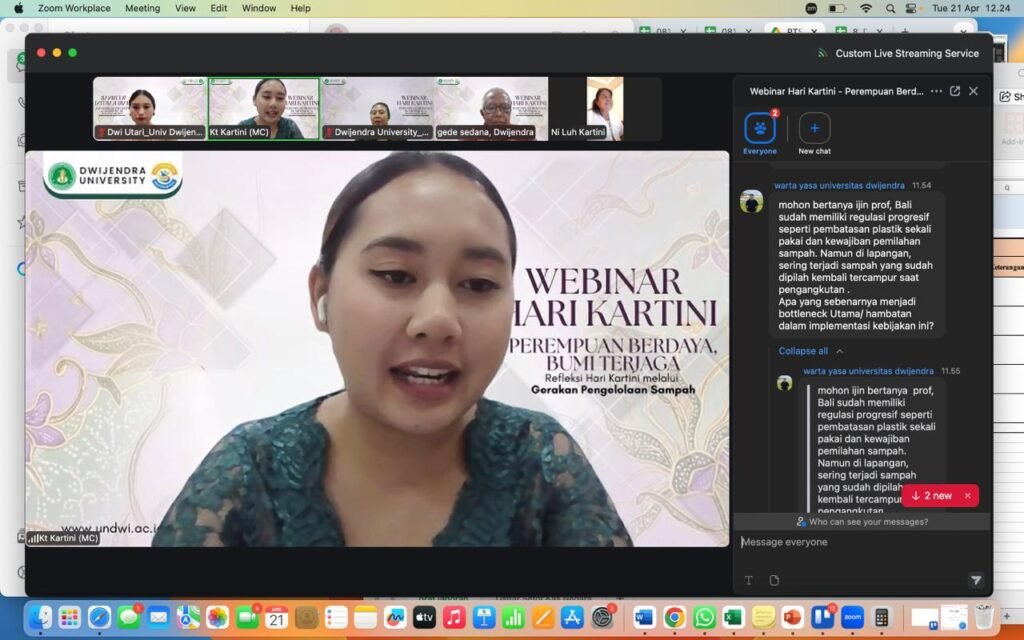Viewport: 1024px width, 640px height.
Task: Jump to the 2 new messages
Action: 932,496
